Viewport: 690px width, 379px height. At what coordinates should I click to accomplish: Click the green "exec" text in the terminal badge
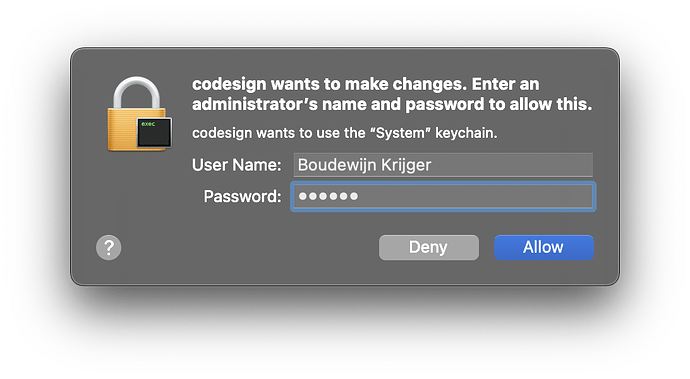click(x=148, y=125)
